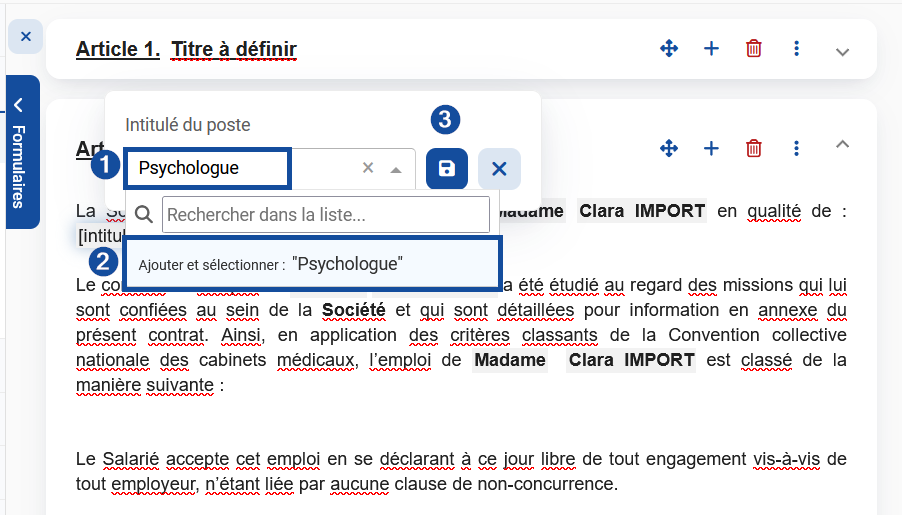
Task: Click the move icon for Article 1
Action: click(x=669, y=48)
